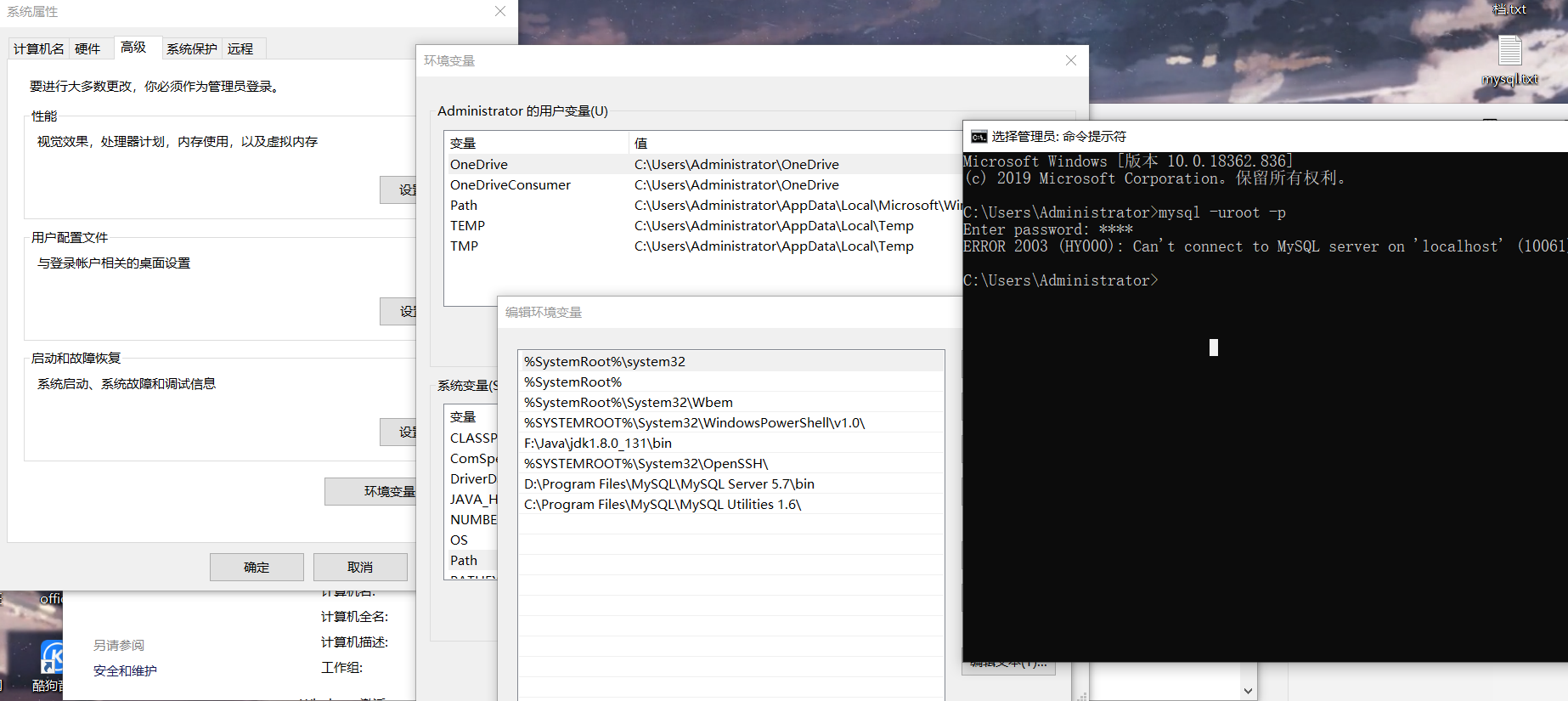Open the 系统保护 tab
Image resolution: width=1568 pixels, height=701 pixels.
point(191,48)
